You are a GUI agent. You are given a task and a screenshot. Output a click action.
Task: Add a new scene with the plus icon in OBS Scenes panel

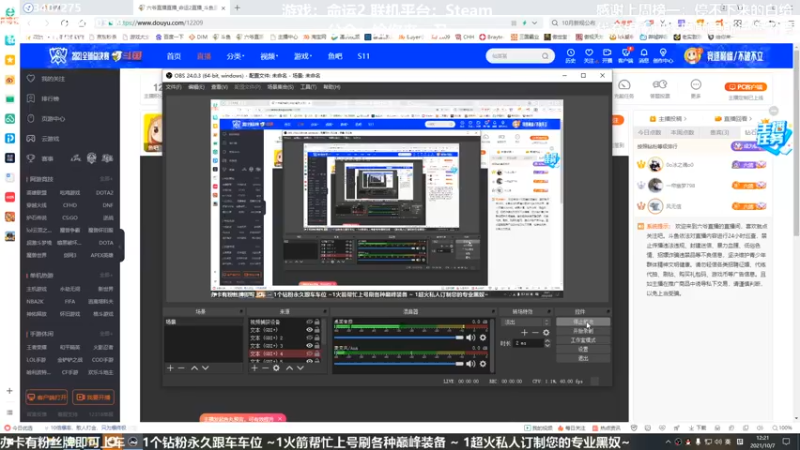(170, 368)
